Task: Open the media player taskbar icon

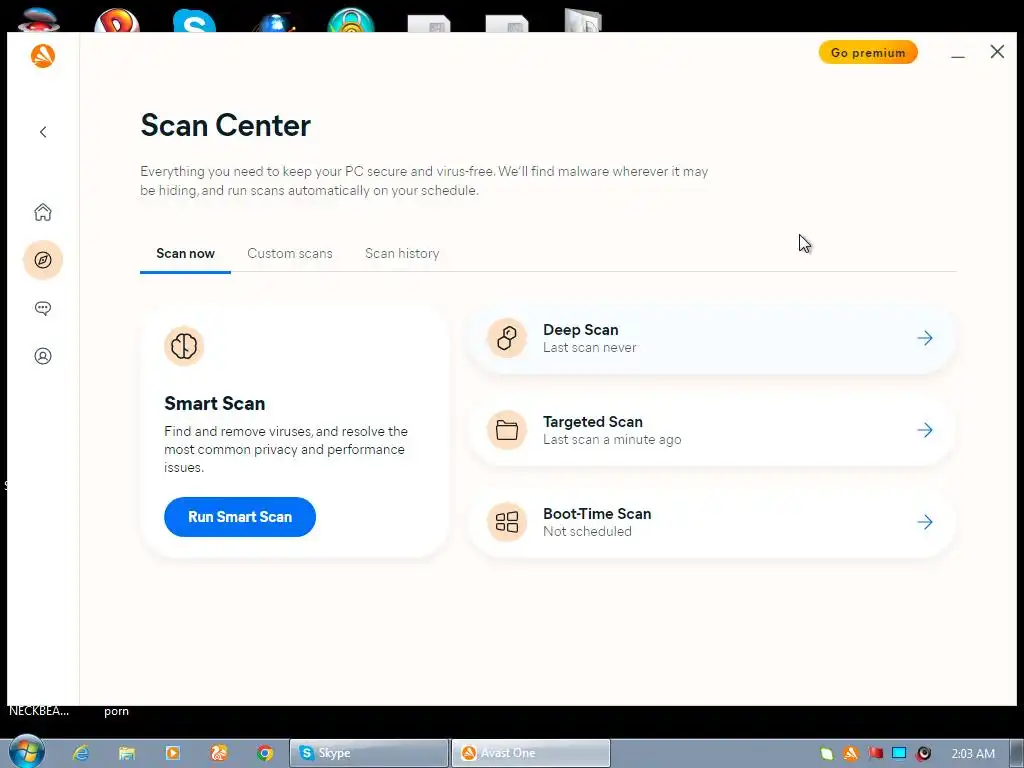Action: [173, 753]
